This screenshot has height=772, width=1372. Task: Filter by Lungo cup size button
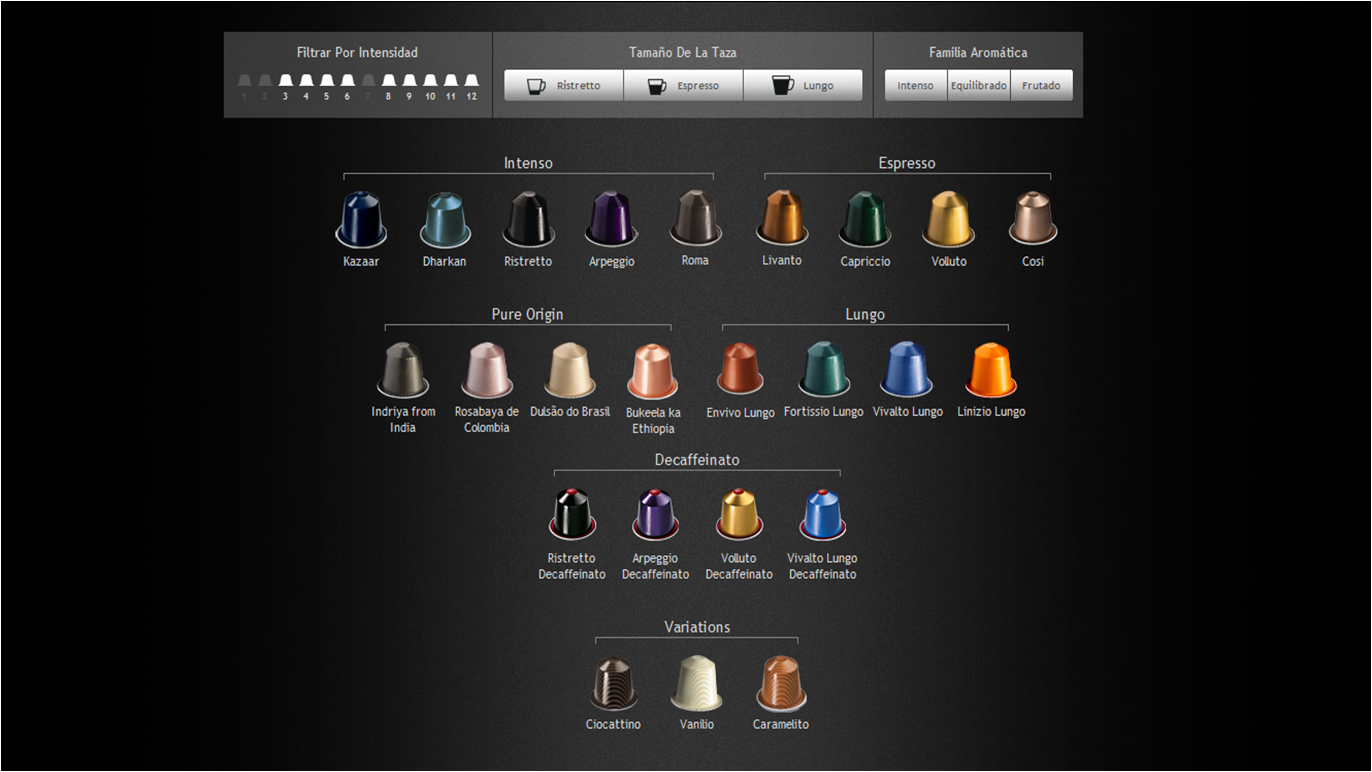click(803, 86)
